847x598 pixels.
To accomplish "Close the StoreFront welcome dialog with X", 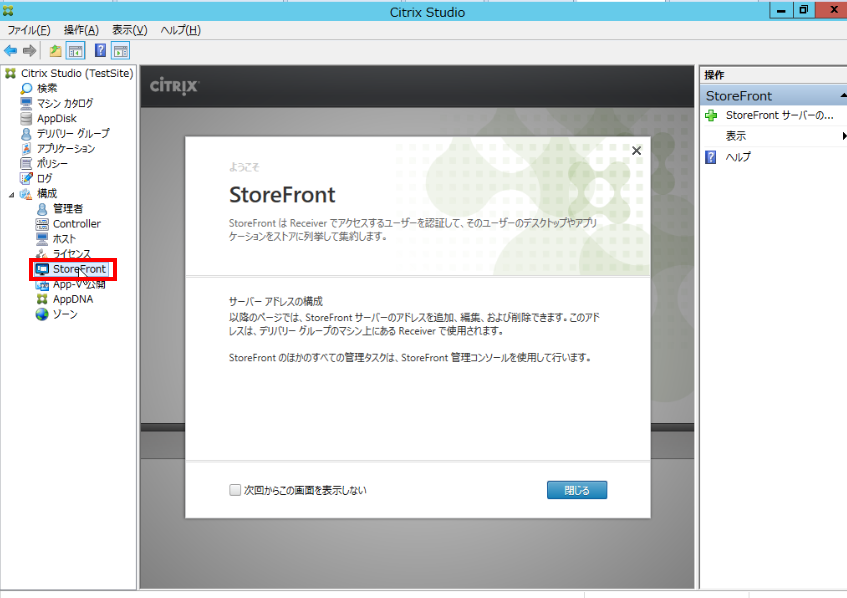I will [x=636, y=151].
